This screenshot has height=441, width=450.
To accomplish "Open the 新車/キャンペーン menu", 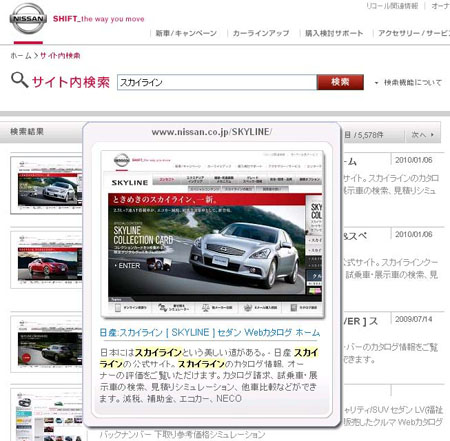I will (x=186, y=33).
